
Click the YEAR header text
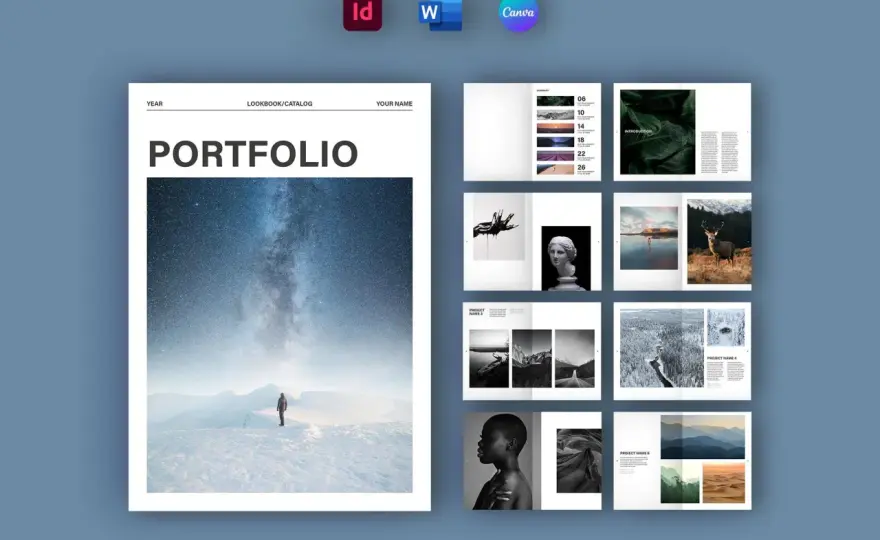pyautogui.click(x=154, y=104)
